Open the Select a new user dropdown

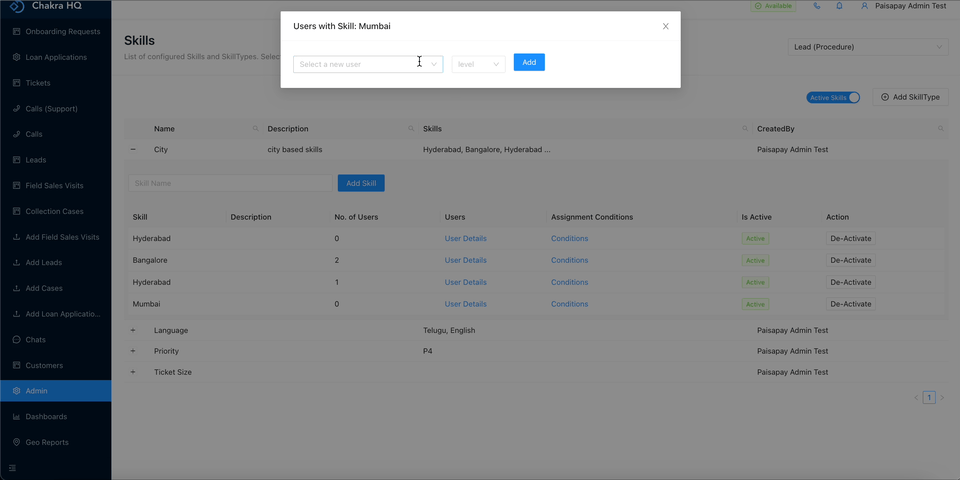coord(368,64)
